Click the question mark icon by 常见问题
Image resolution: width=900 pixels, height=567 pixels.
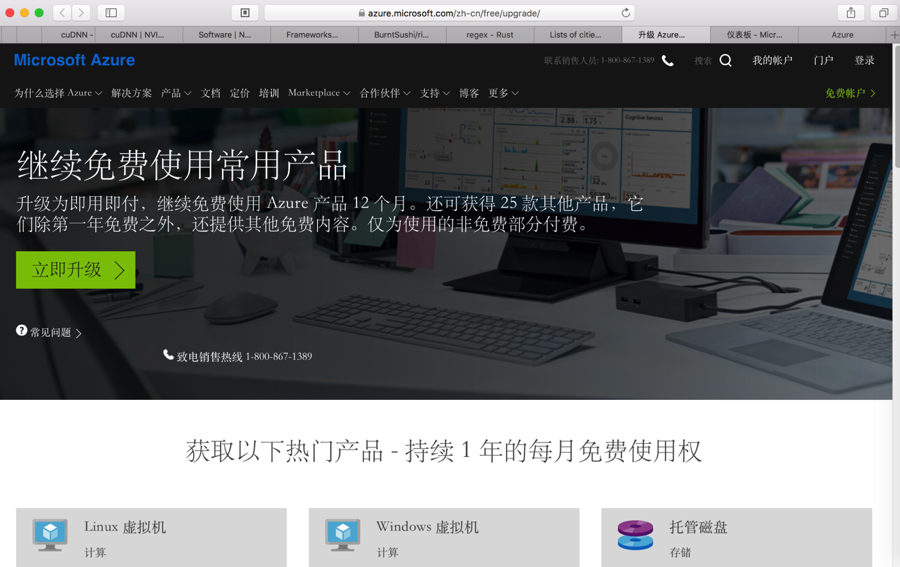point(21,331)
